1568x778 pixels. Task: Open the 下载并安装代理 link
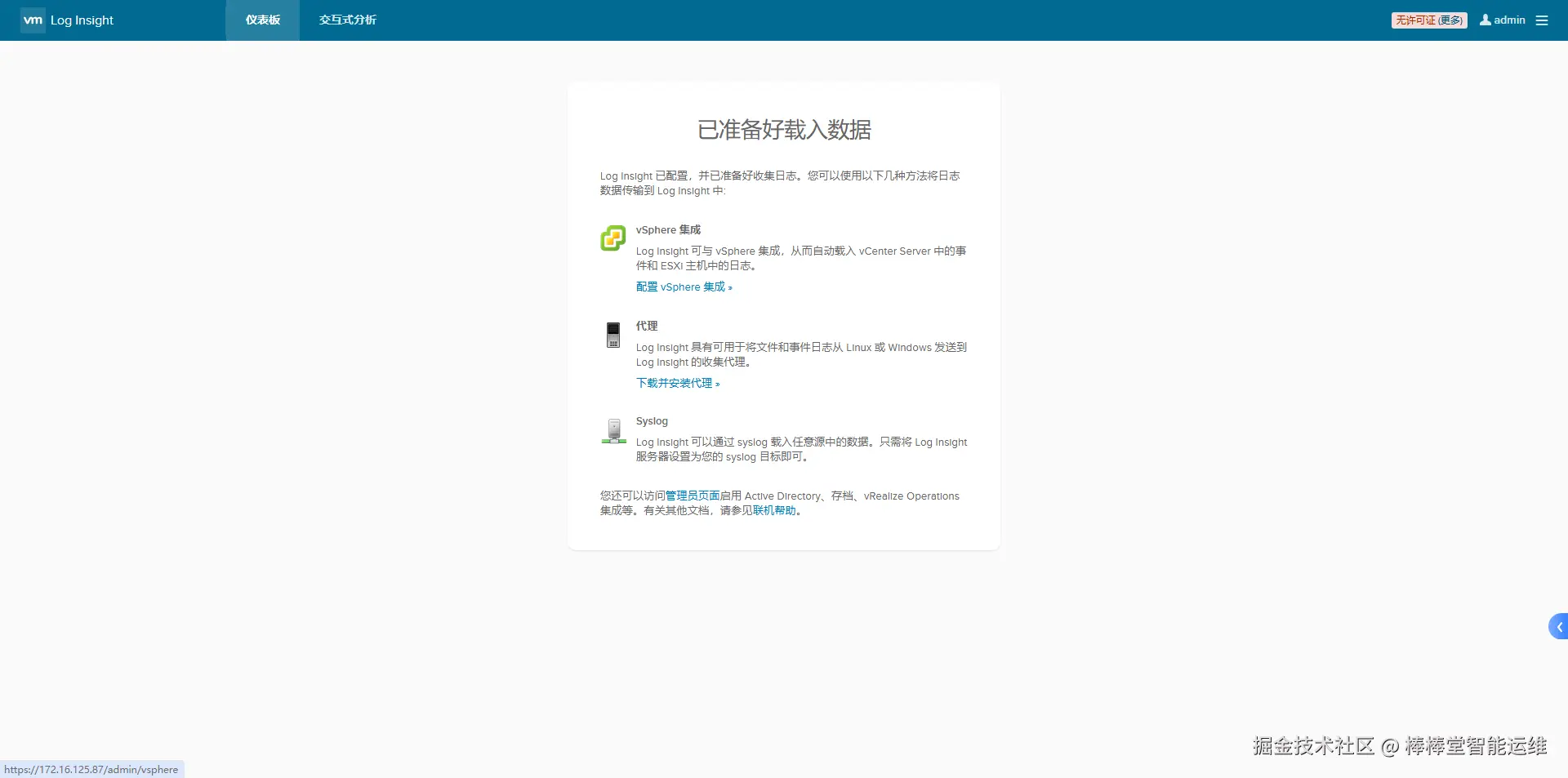pos(678,383)
